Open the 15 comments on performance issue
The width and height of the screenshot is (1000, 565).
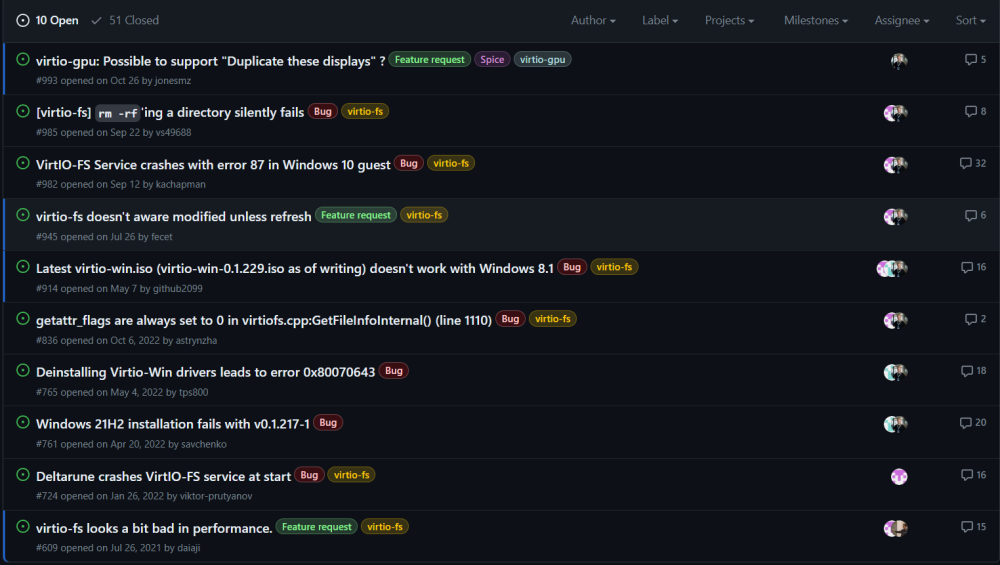pos(973,526)
